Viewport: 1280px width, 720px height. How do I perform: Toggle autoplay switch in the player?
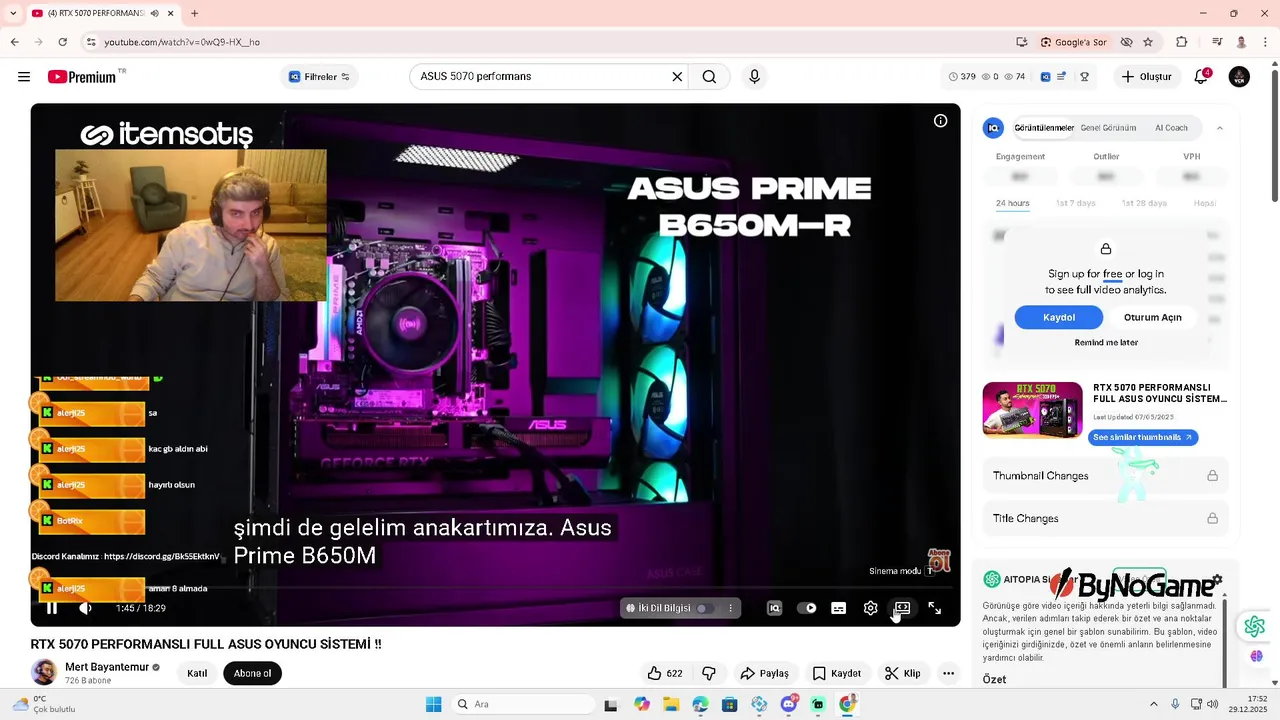click(806, 608)
